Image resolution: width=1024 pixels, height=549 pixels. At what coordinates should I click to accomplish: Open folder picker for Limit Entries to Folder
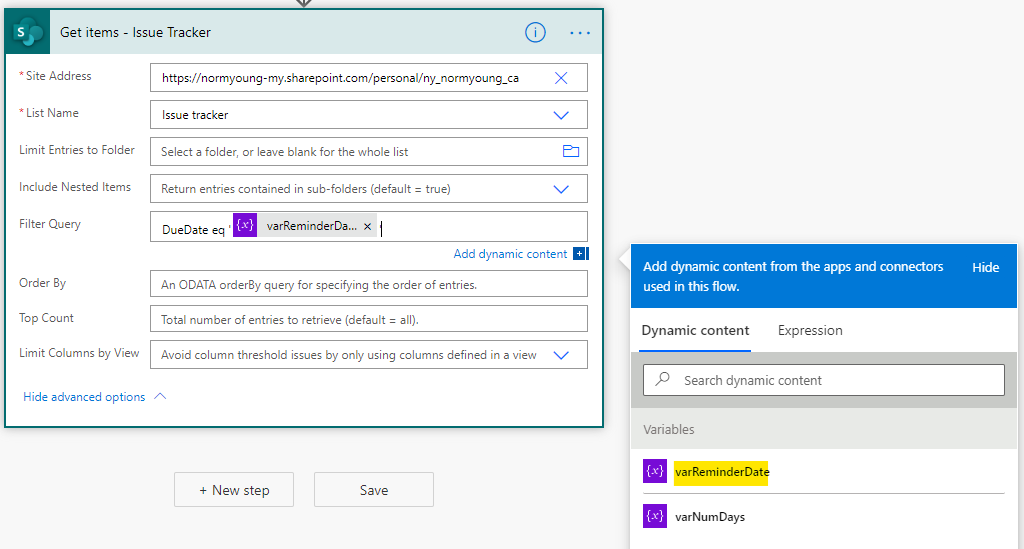(x=571, y=151)
